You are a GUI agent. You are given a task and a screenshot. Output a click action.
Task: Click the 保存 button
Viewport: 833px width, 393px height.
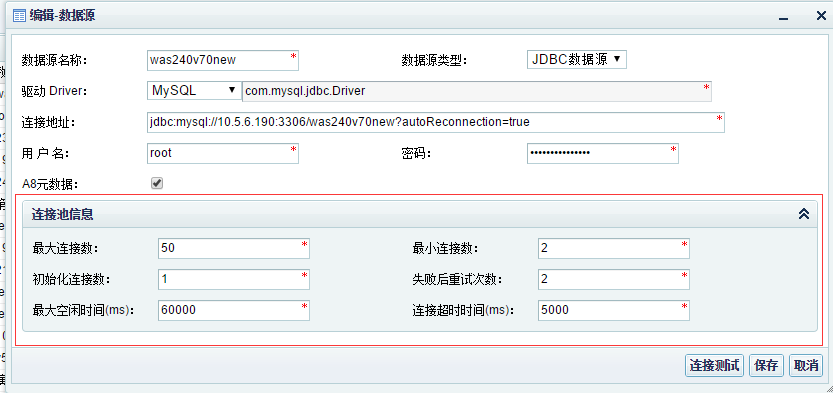(x=767, y=365)
